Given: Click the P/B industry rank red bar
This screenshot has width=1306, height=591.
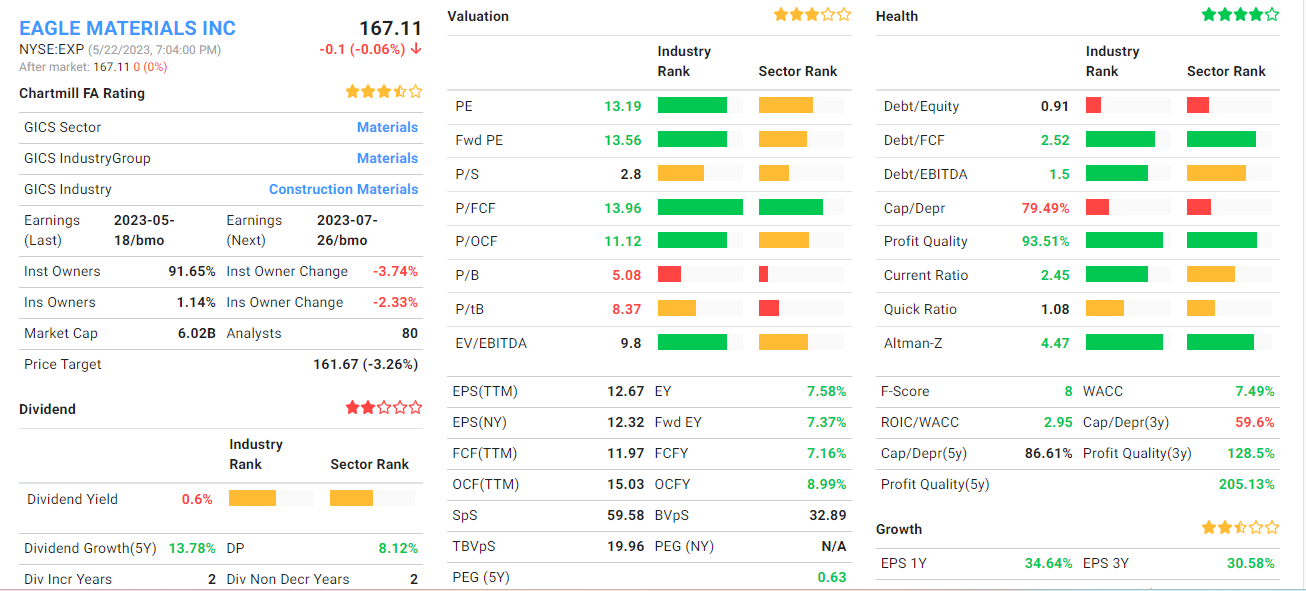Looking at the screenshot, I should coord(669,274).
